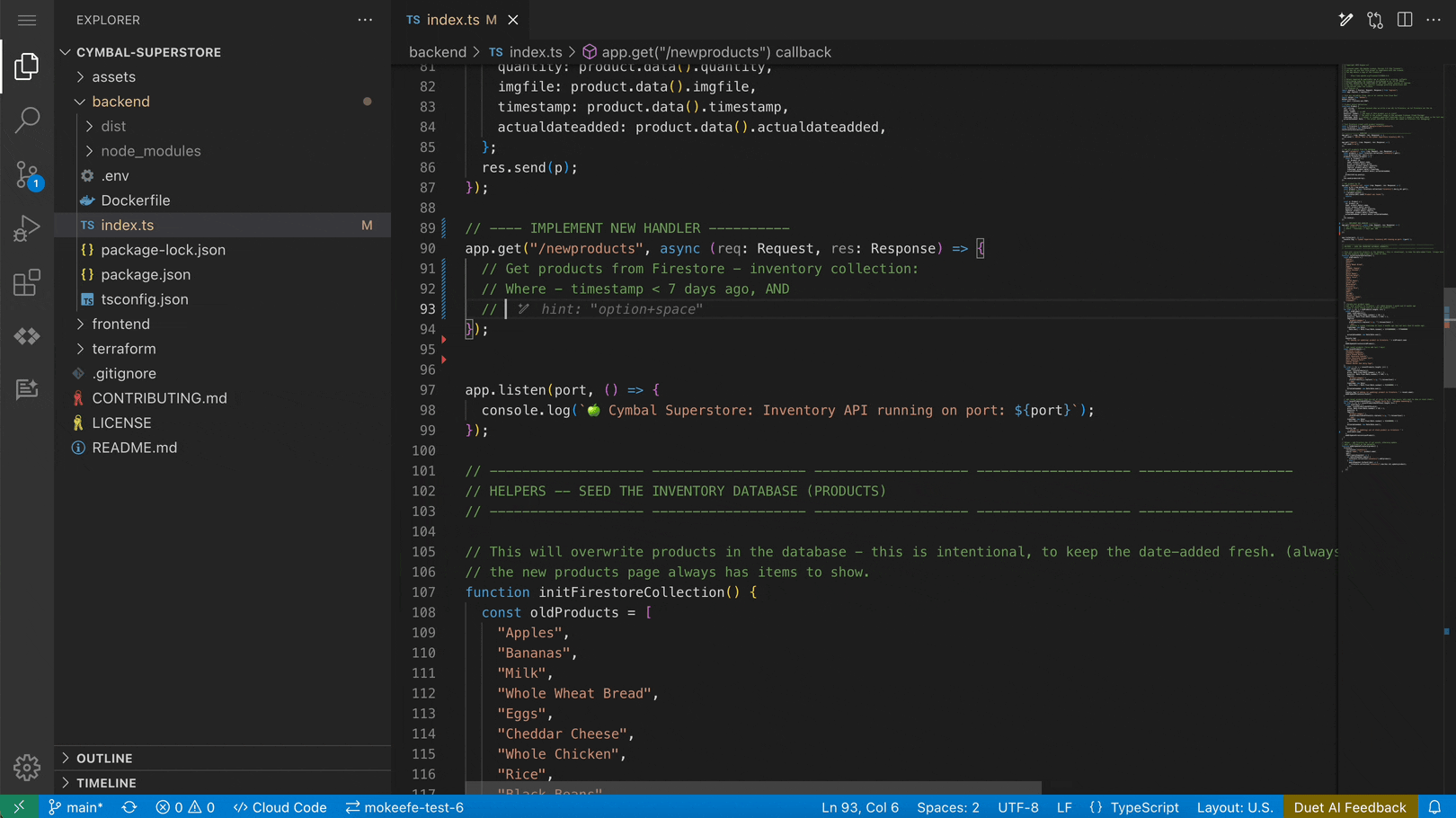
Task: Click the Duet AI Feedback button
Action: click(x=1349, y=807)
